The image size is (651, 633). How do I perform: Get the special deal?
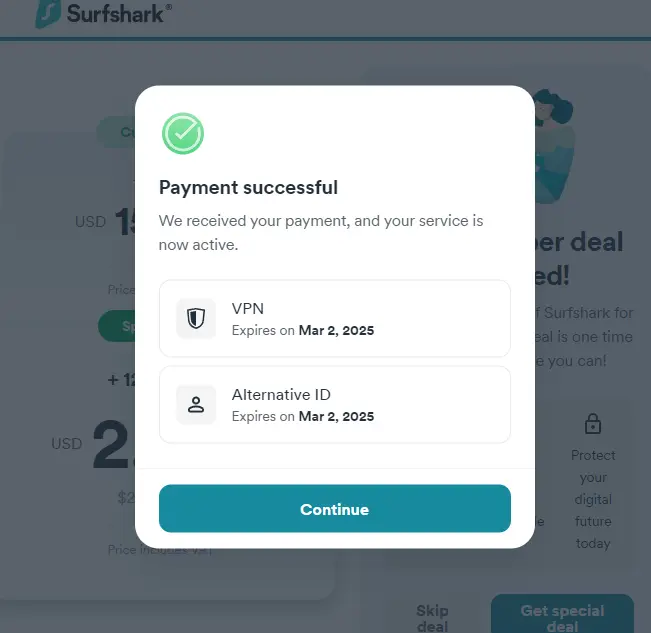tap(562, 616)
